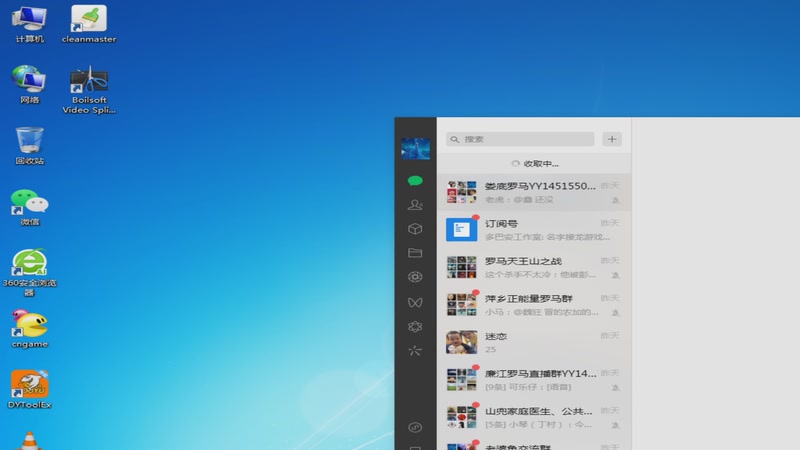This screenshot has height=450, width=800.
Task: Select the 回收站 recycle bin icon
Action: point(29,146)
